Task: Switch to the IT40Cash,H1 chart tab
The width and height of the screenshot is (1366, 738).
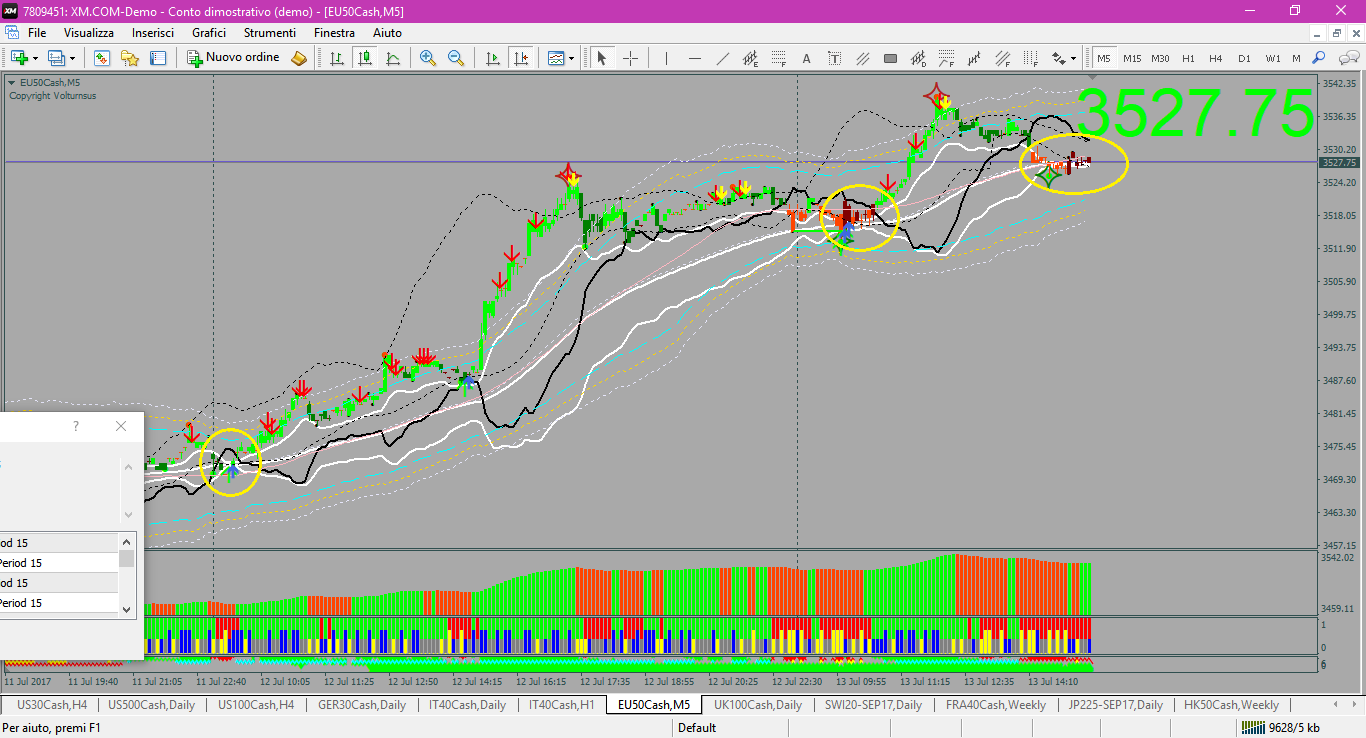Action: point(561,705)
